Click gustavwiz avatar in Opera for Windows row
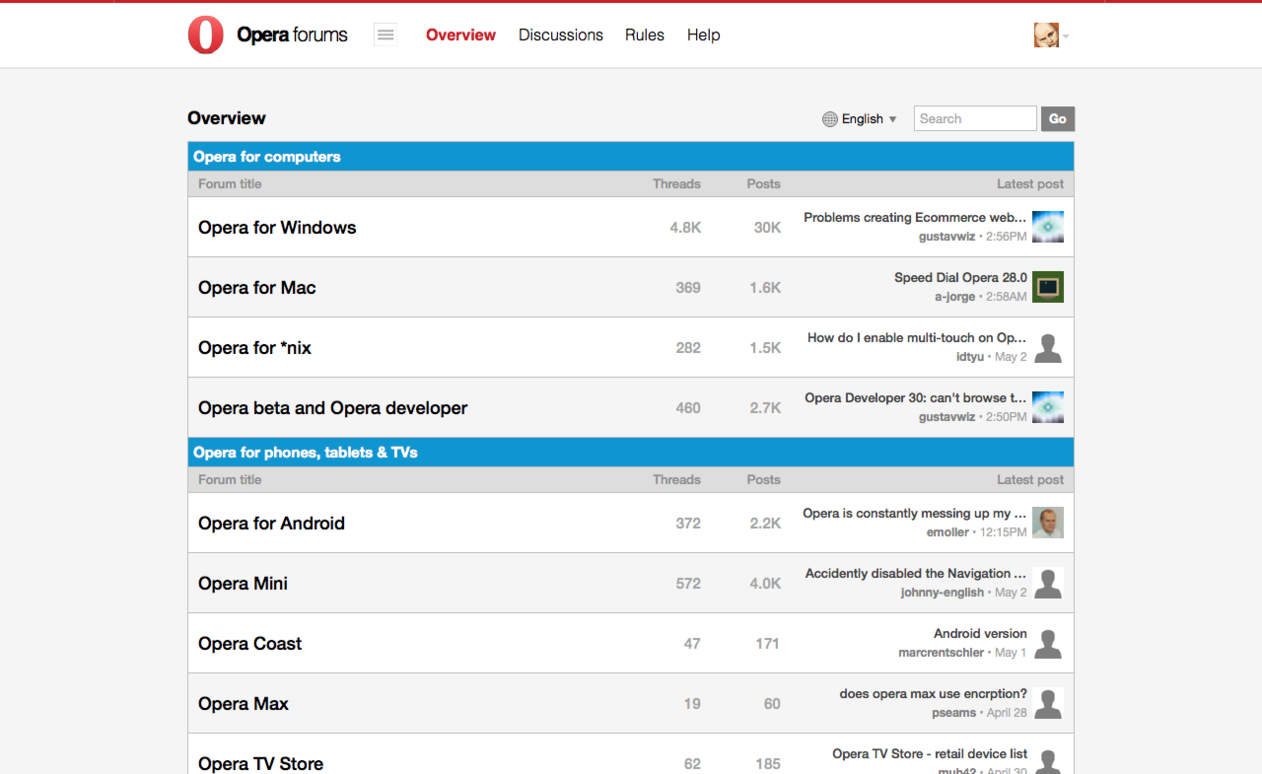This screenshot has width=1262, height=774. 1048,227
